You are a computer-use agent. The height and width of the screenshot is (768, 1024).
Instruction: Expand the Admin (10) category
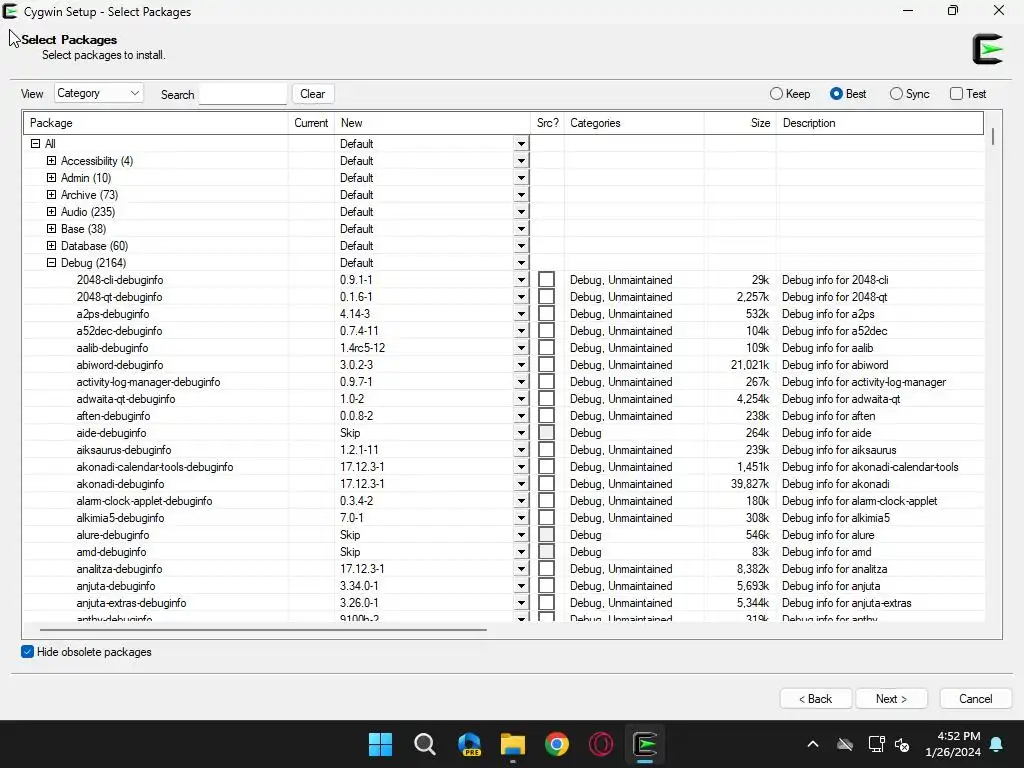52,178
